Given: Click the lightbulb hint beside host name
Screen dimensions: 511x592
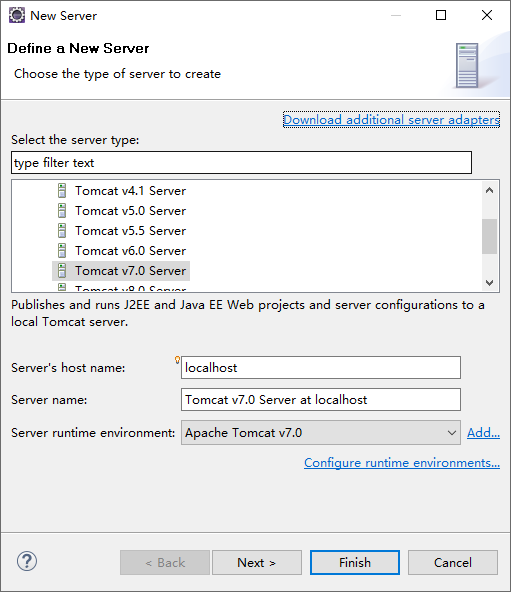Looking at the screenshot, I should point(177,360).
